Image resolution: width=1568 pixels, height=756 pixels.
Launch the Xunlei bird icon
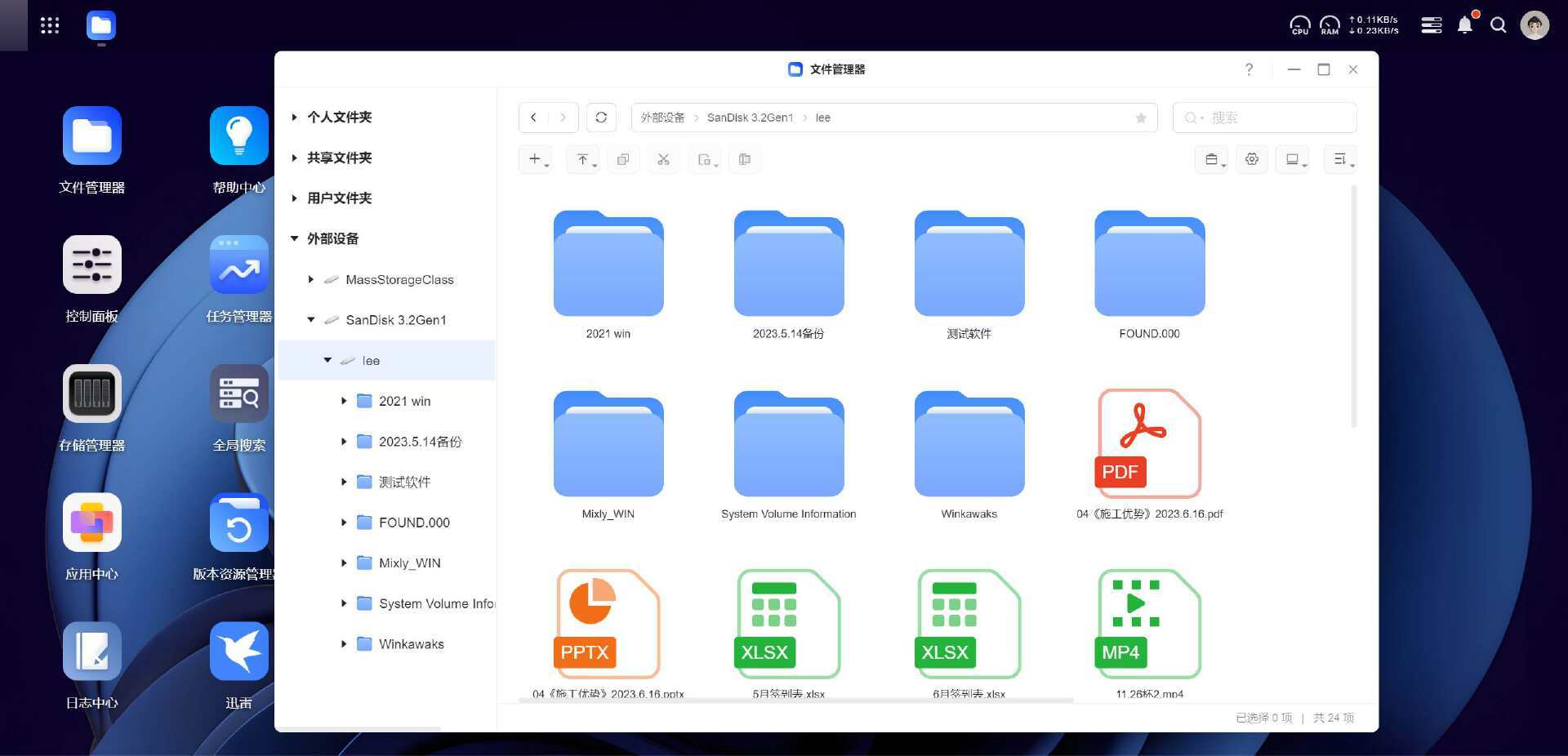coord(238,651)
